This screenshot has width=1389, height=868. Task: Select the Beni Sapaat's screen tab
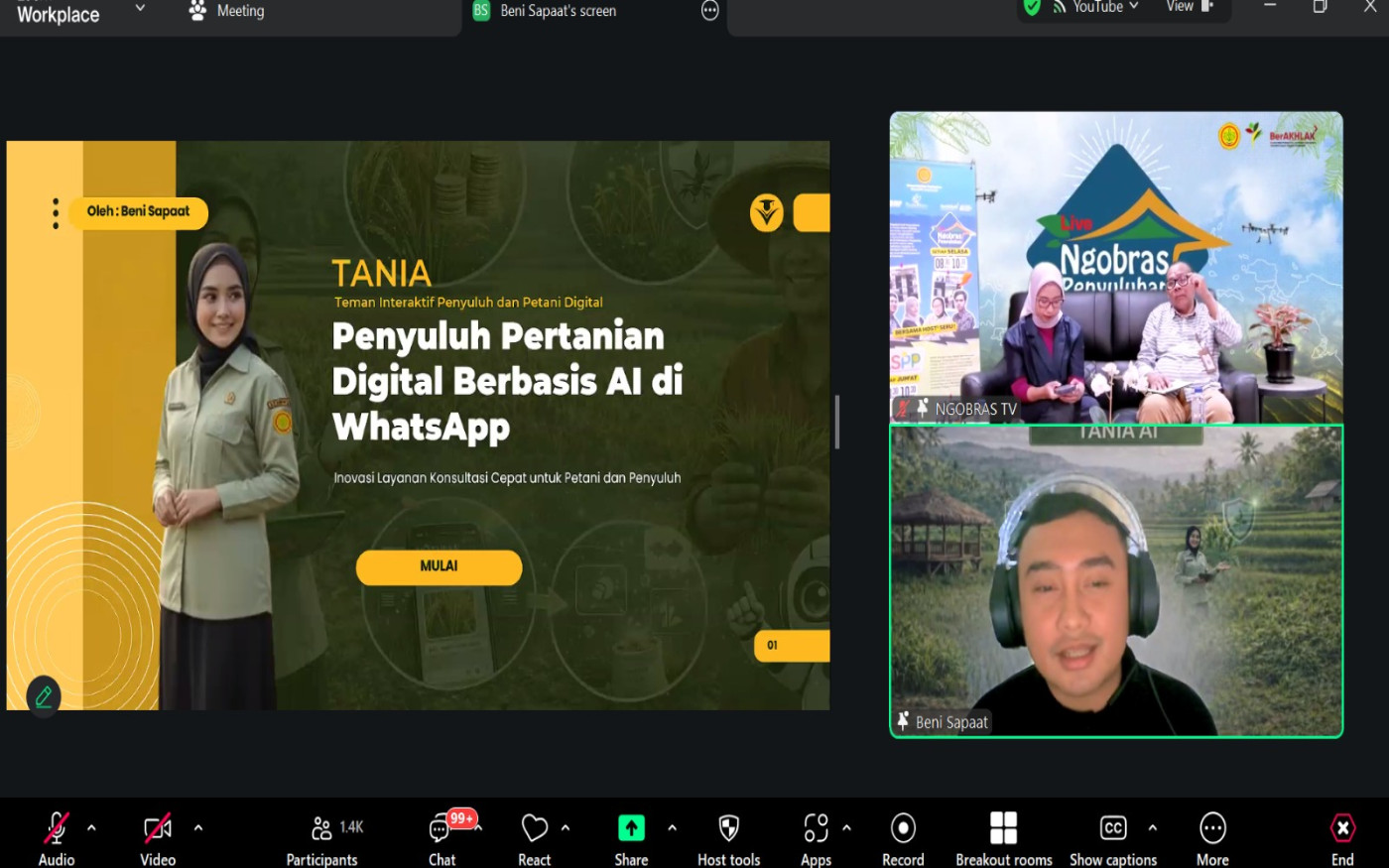click(558, 12)
